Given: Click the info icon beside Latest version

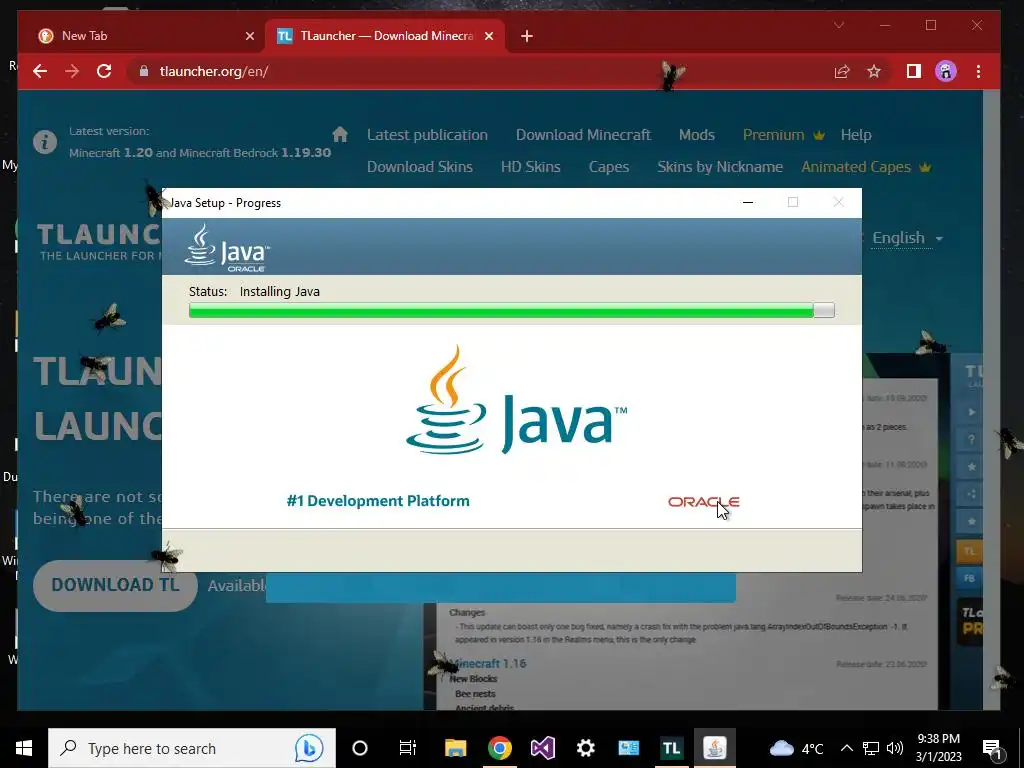Looking at the screenshot, I should (x=44, y=142).
